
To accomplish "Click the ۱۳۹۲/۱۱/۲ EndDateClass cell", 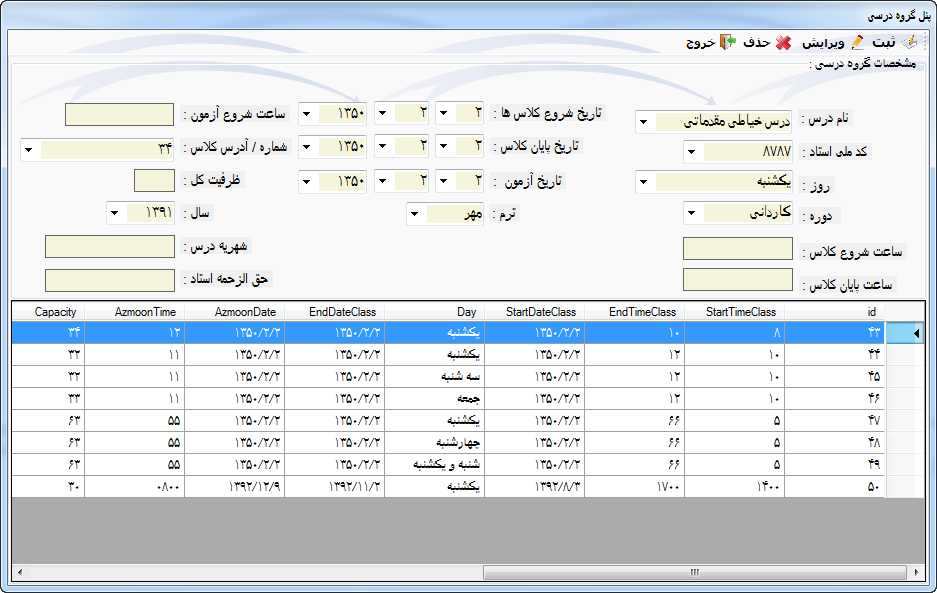I will (x=335, y=487).
